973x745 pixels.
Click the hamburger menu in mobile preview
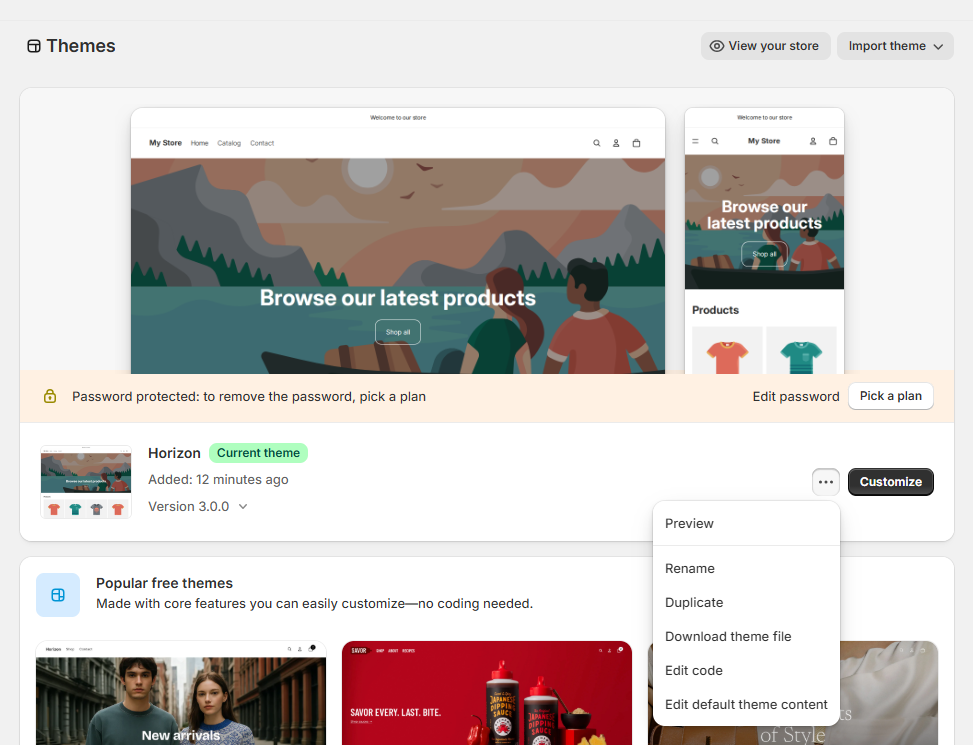[x=696, y=141]
